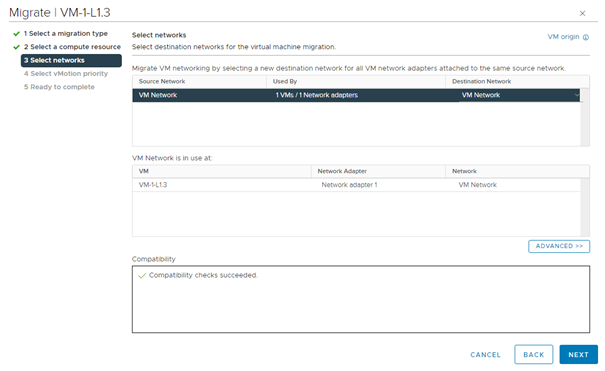Sort by Source Network column header
The width and height of the screenshot is (605, 371).
[x=199, y=81]
